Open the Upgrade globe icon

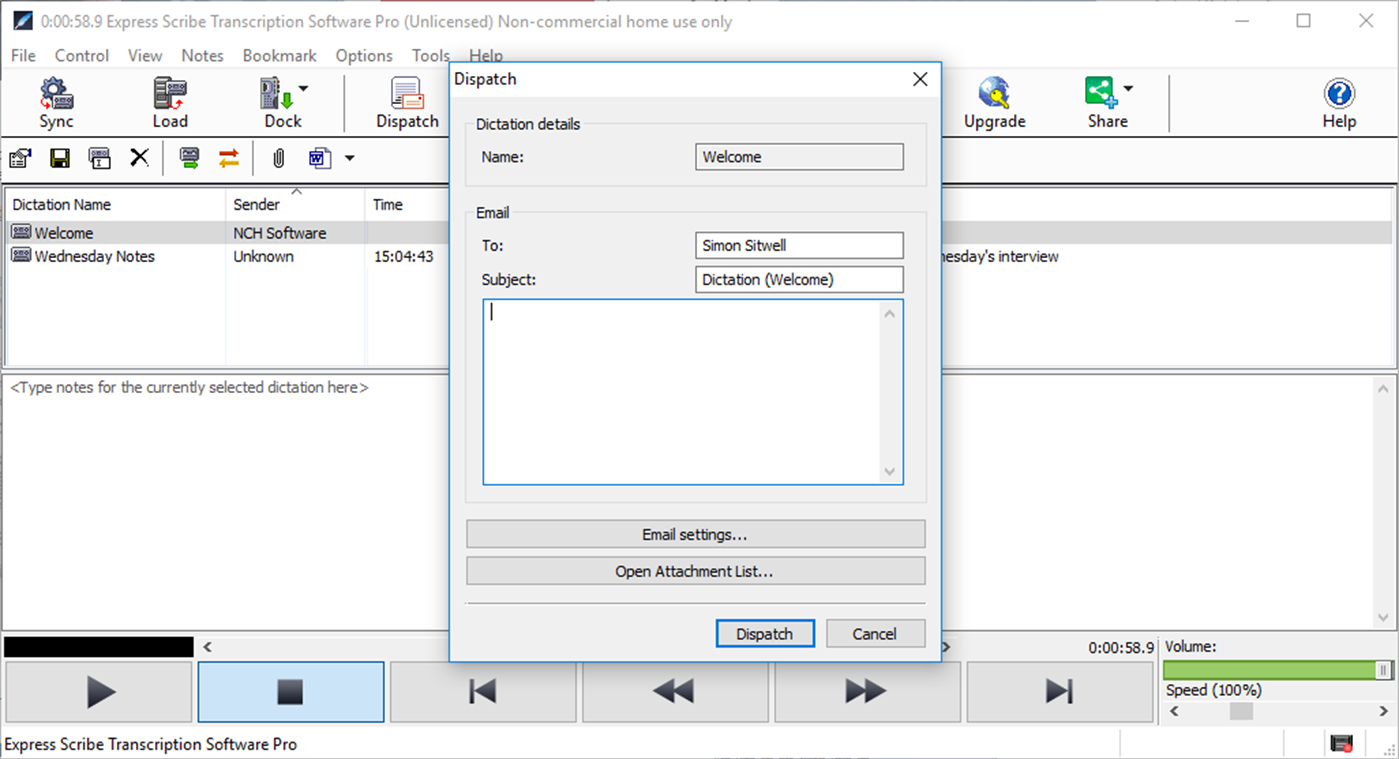click(994, 93)
